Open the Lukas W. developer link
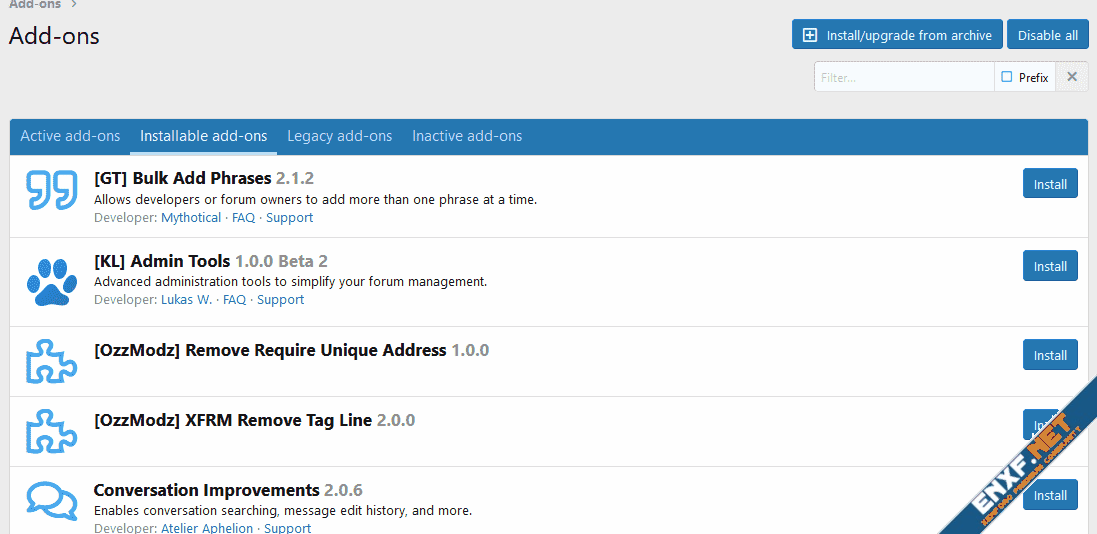This screenshot has width=1097, height=534. click(186, 299)
